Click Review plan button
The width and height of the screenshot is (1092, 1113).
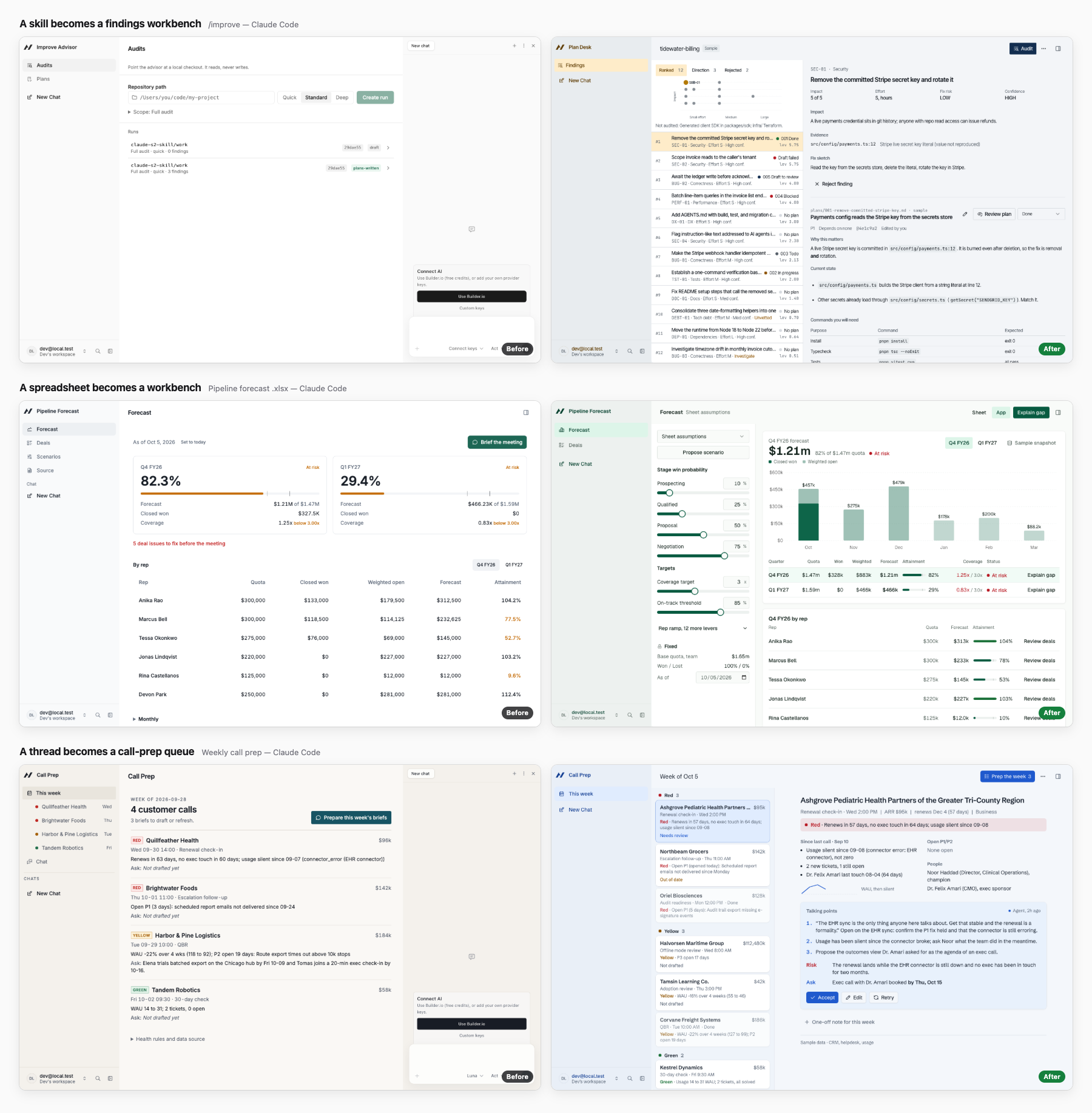994,214
